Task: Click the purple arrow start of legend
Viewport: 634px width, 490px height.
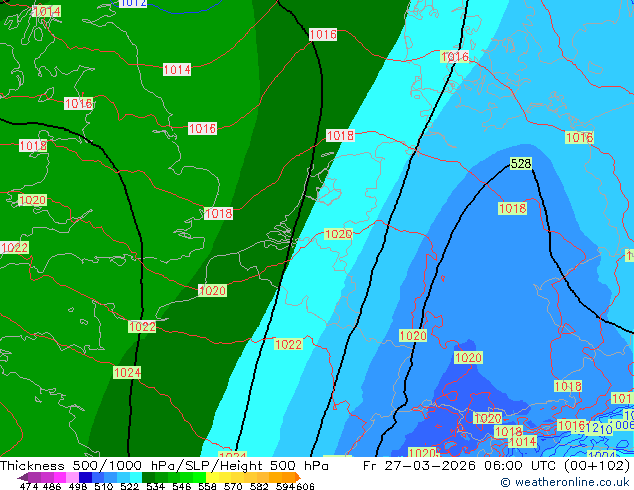Action: click(22, 477)
